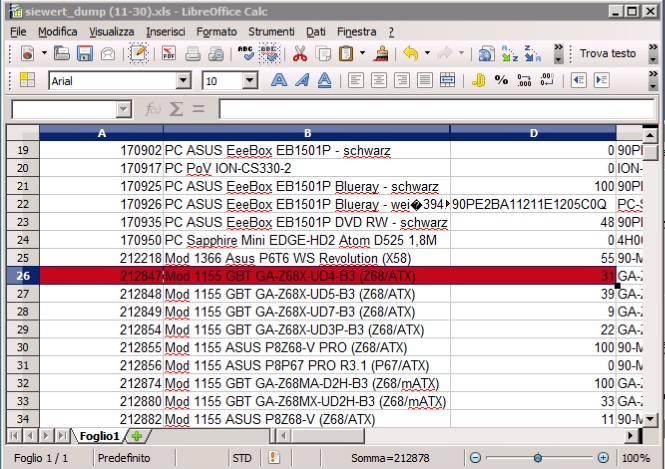
Task: Open Styles and Formatting icon
Action: click(27, 80)
